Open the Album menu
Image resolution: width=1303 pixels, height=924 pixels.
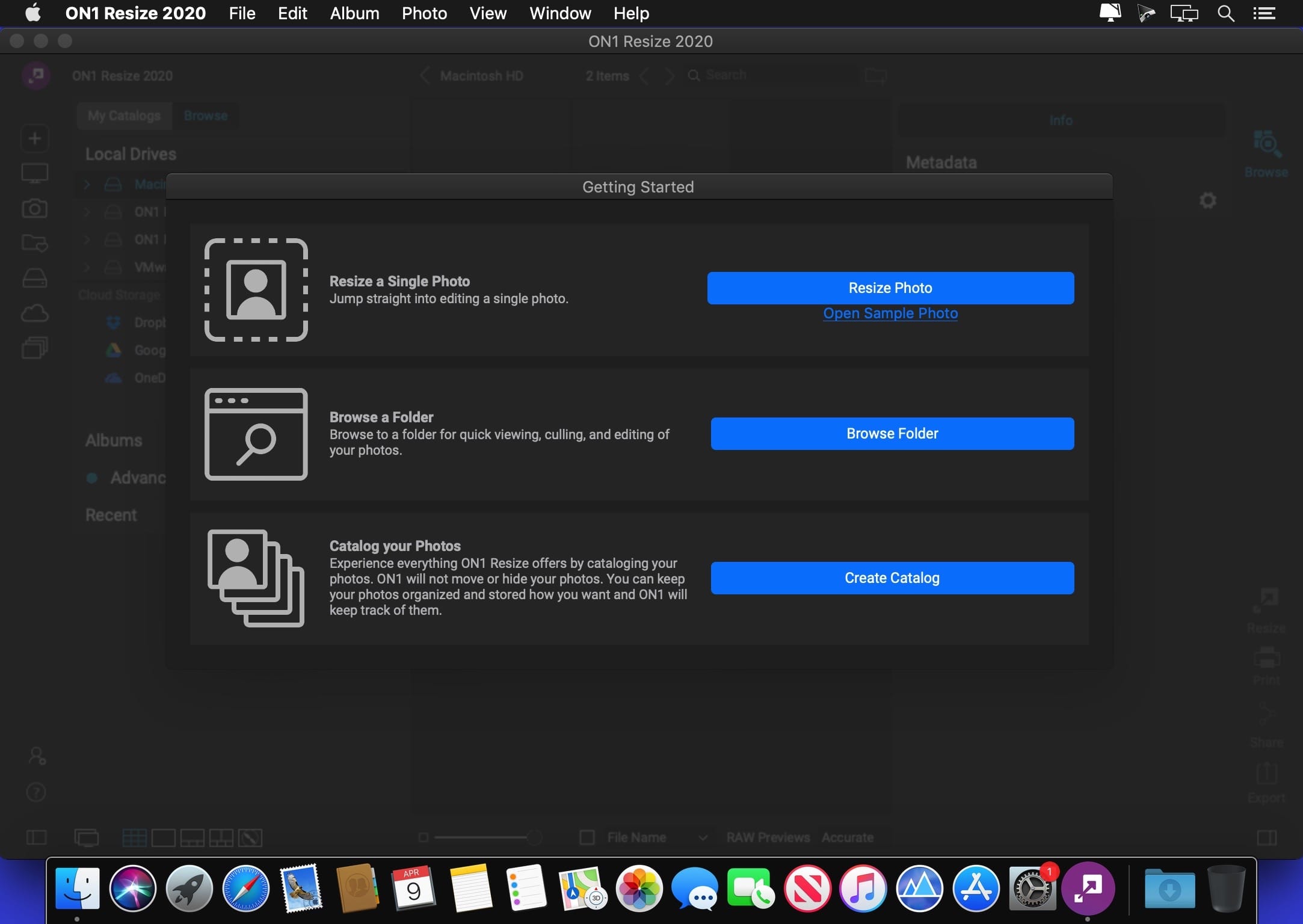click(x=354, y=13)
